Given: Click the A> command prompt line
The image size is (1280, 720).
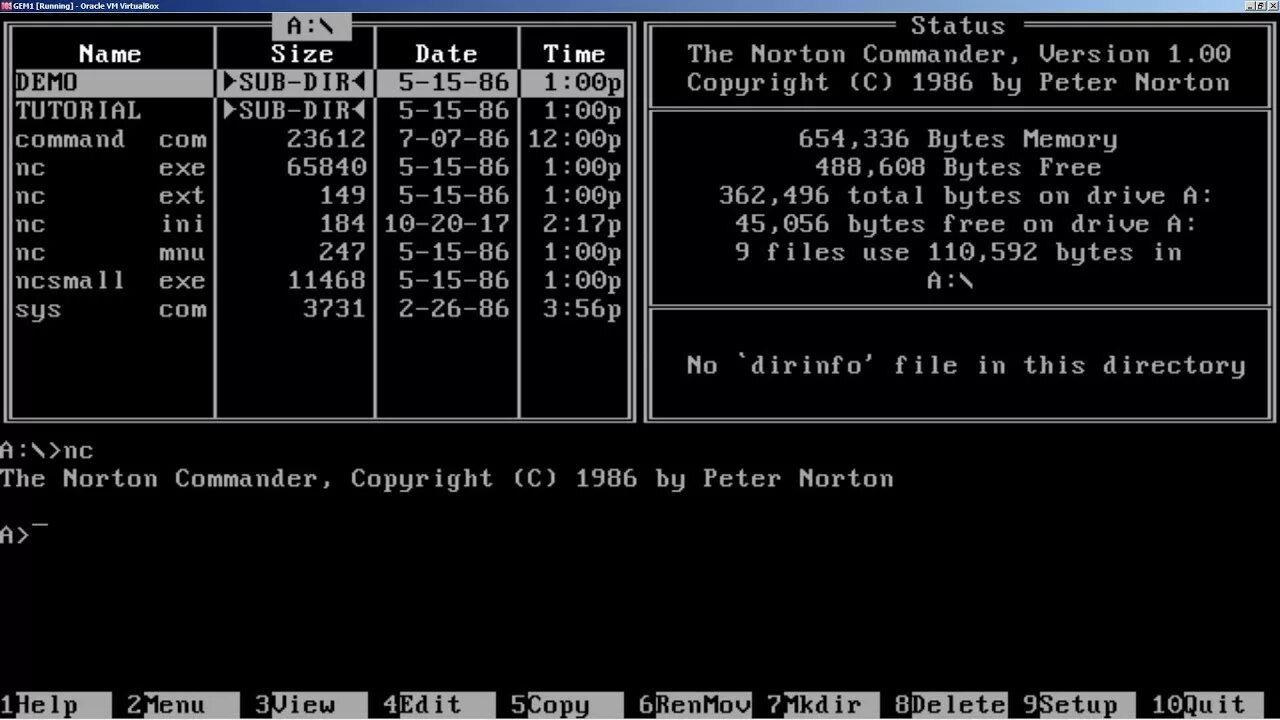Looking at the screenshot, I should (x=24, y=535).
